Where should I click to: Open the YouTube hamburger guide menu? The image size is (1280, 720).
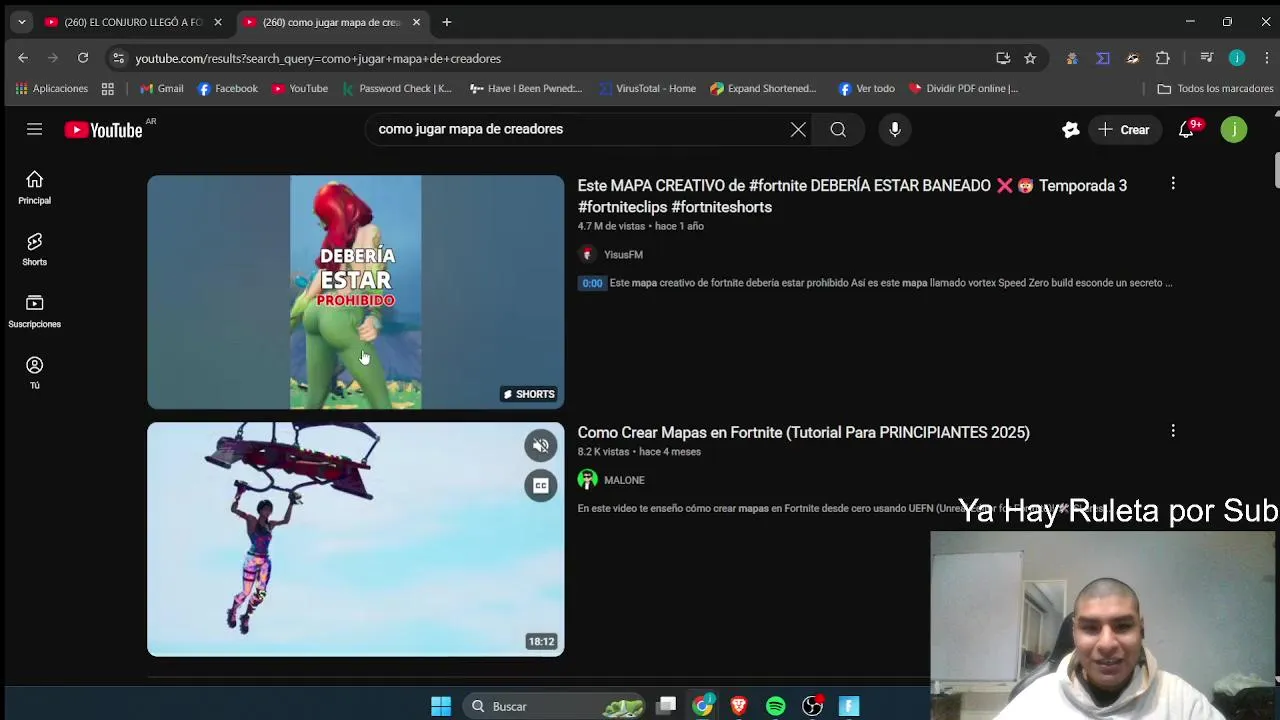point(34,129)
